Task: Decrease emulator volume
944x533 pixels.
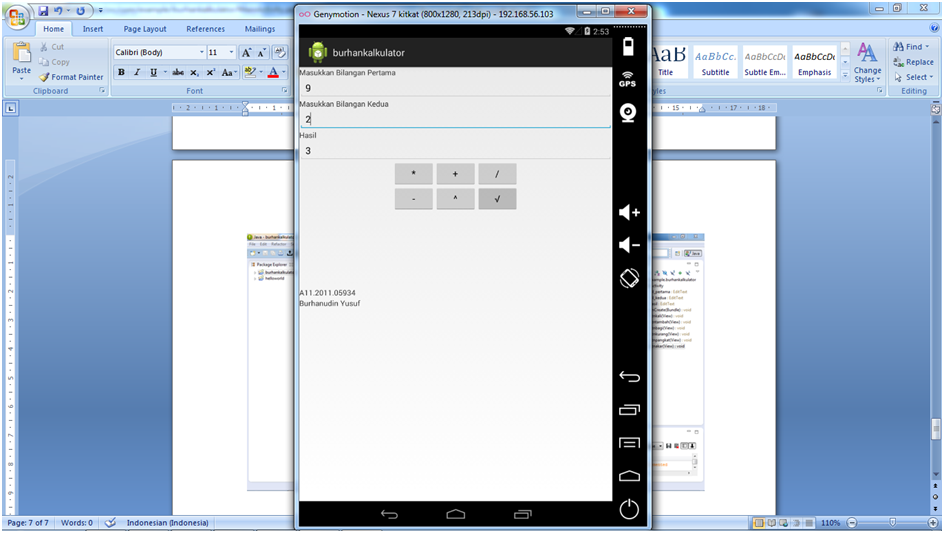Action: pos(629,245)
